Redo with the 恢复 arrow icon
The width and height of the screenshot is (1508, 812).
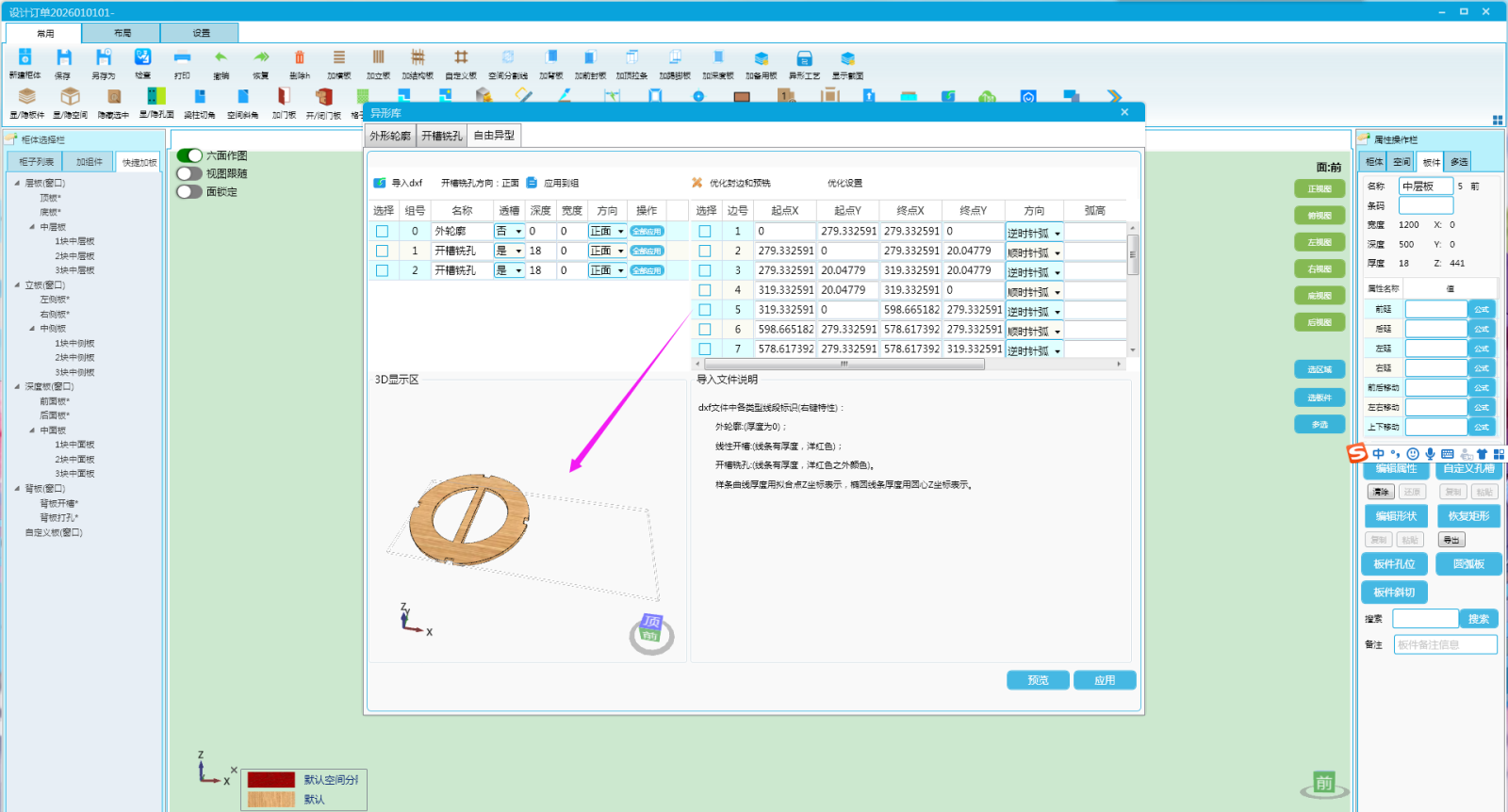pyautogui.click(x=261, y=58)
